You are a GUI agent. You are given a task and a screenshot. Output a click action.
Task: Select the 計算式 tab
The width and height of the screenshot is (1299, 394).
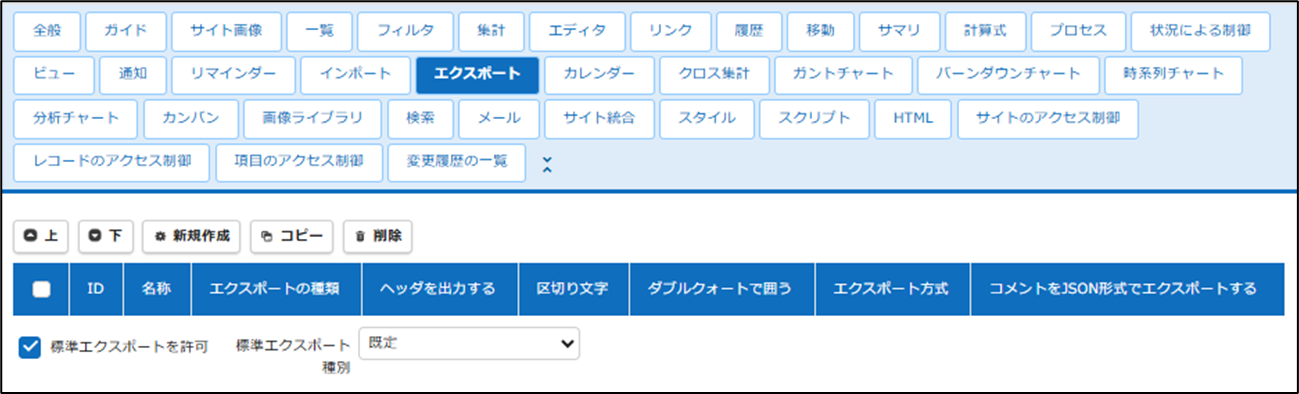(984, 31)
